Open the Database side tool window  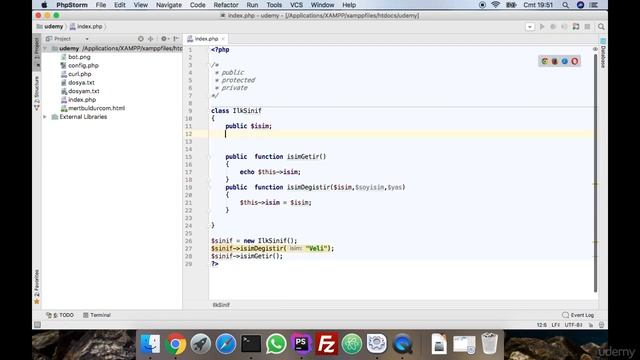click(603, 53)
